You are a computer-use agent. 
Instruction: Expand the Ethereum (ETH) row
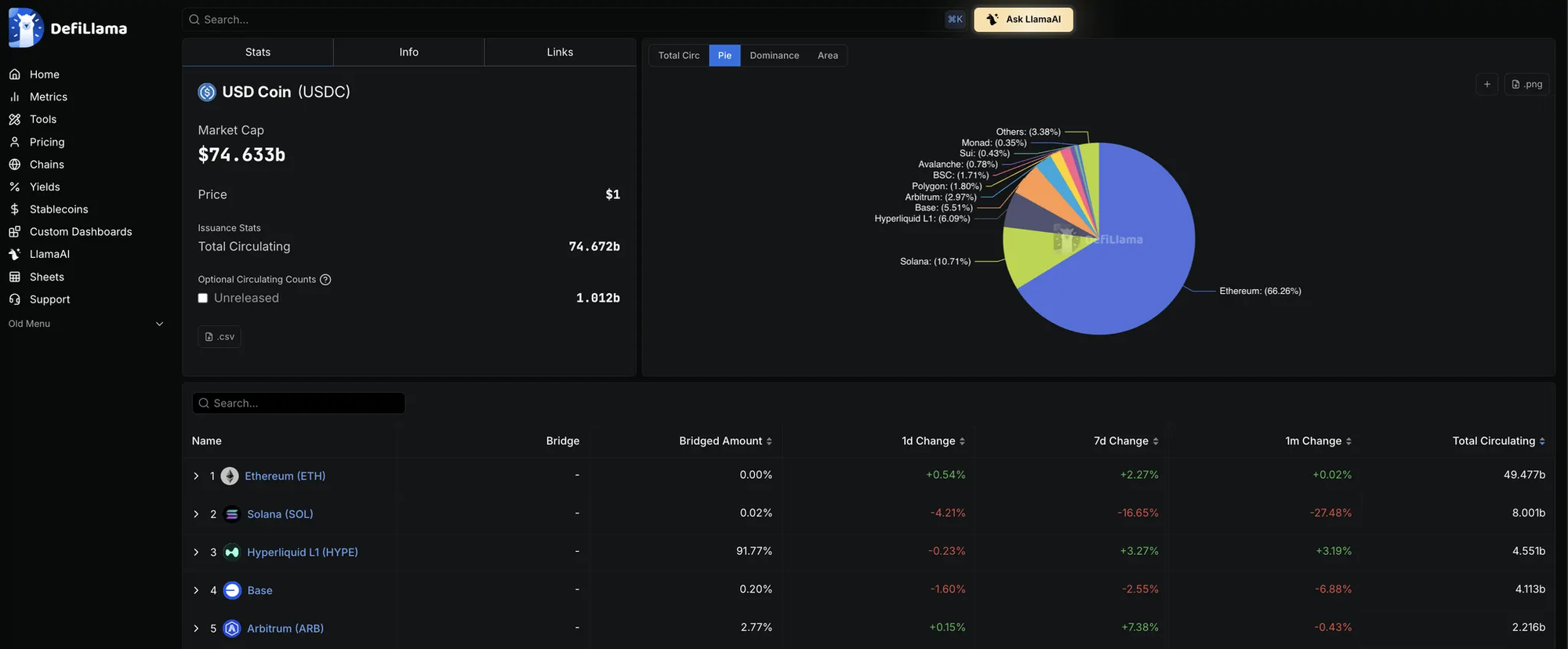pyautogui.click(x=196, y=476)
